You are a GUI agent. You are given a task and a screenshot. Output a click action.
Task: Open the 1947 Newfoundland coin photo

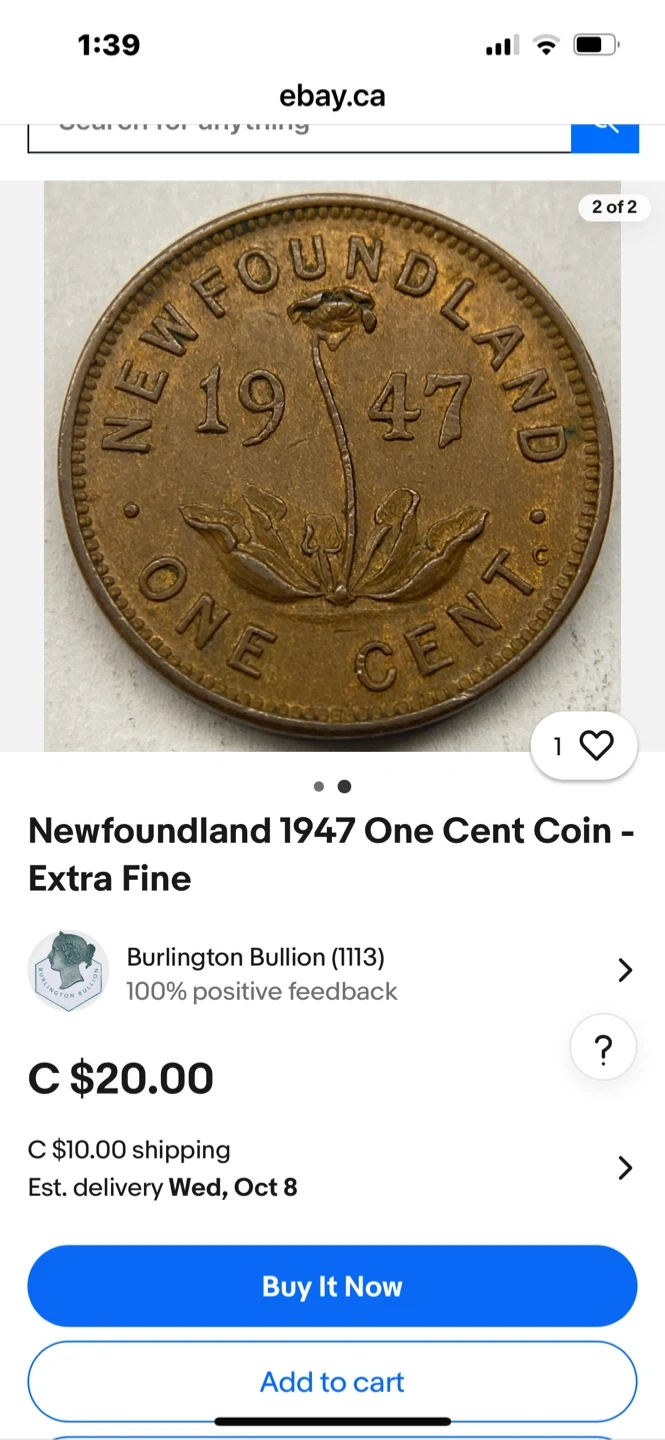tap(332, 466)
